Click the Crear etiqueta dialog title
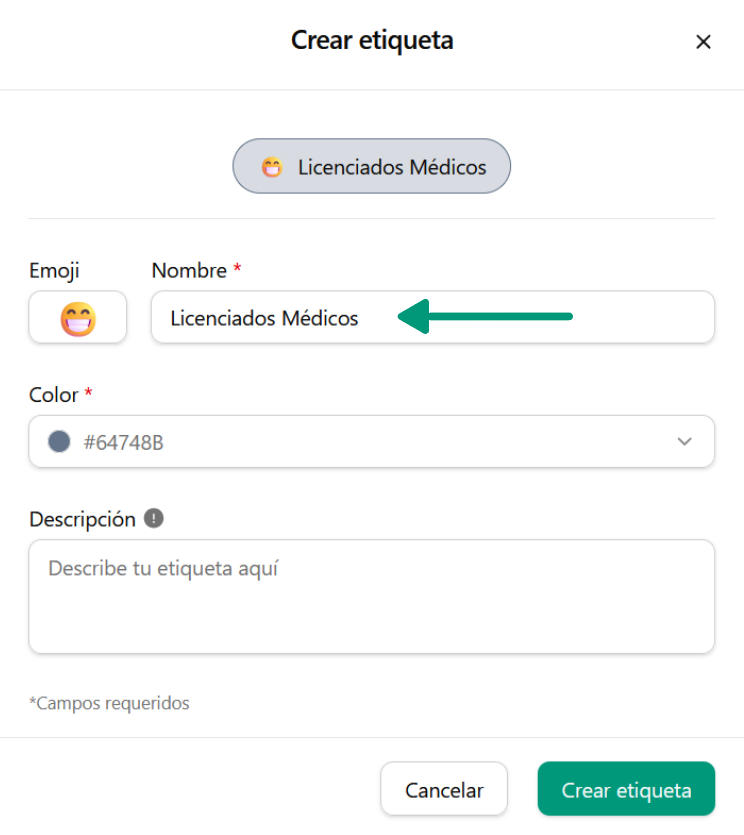 [x=372, y=41]
